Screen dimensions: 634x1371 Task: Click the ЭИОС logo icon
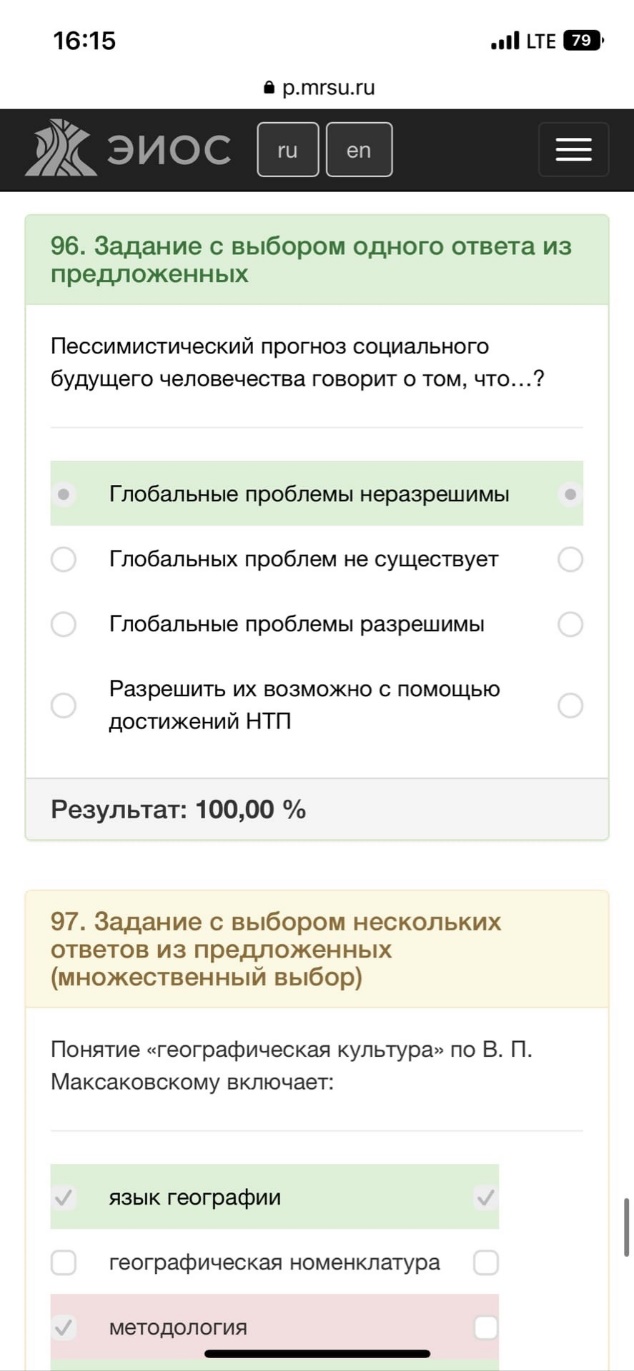[x=61, y=150]
